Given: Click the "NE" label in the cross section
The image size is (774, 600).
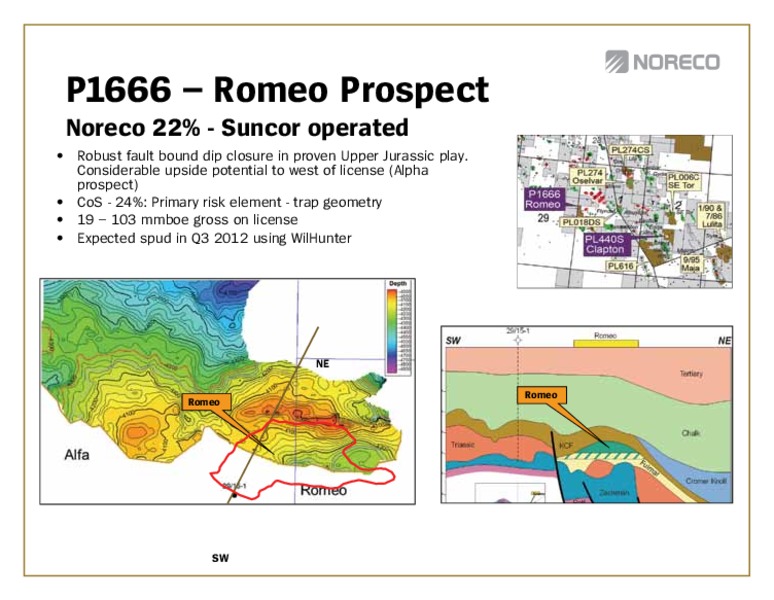Looking at the screenshot, I should click(x=724, y=340).
